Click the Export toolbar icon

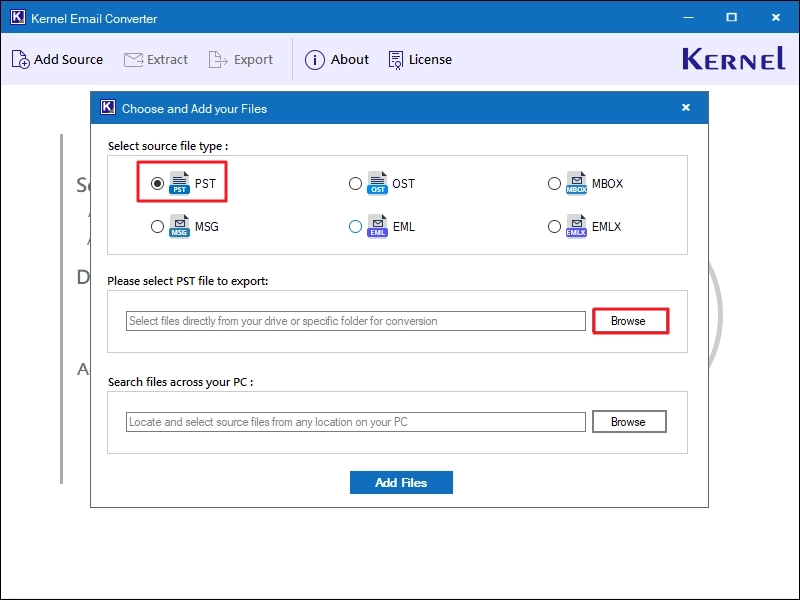pyautogui.click(x=218, y=60)
